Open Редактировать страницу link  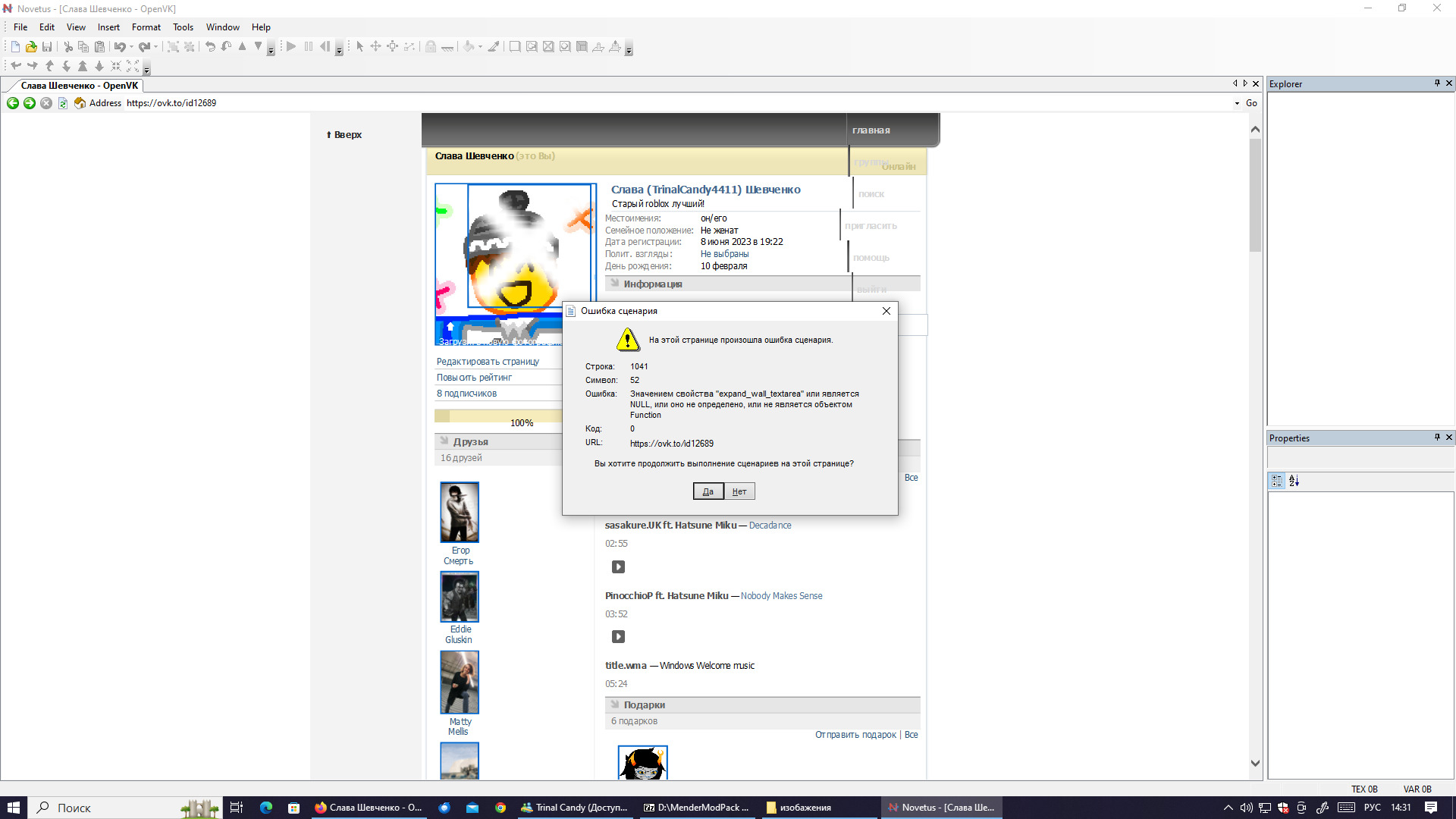488,362
